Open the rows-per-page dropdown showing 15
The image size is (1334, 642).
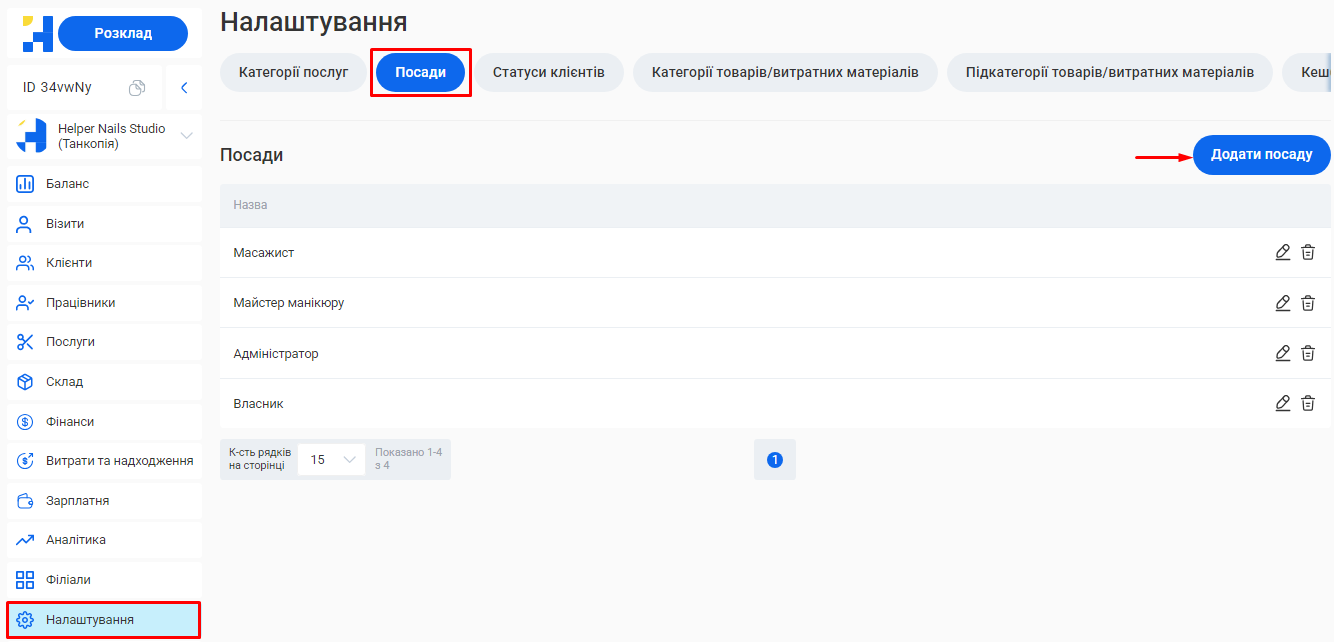point(331,459)
